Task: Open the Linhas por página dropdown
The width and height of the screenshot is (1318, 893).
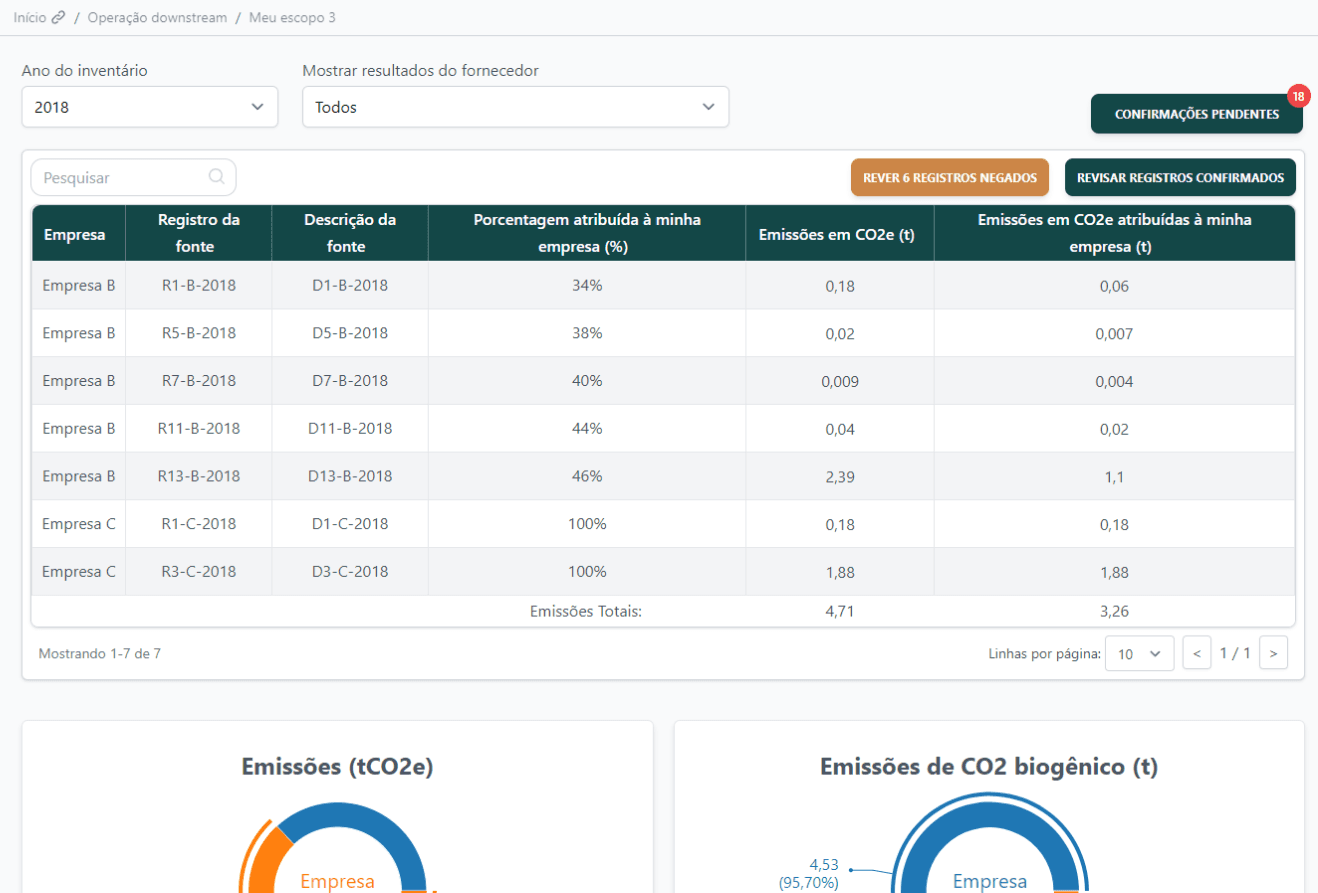Action: pos(1139,654)
